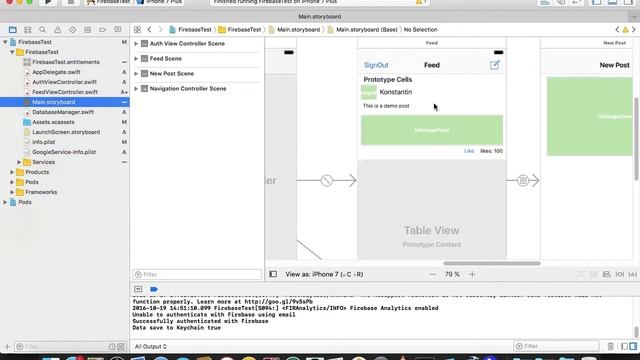This screenshot has width=640, height=360.
Task: Show only the console pane
Action: click(633, 346)
